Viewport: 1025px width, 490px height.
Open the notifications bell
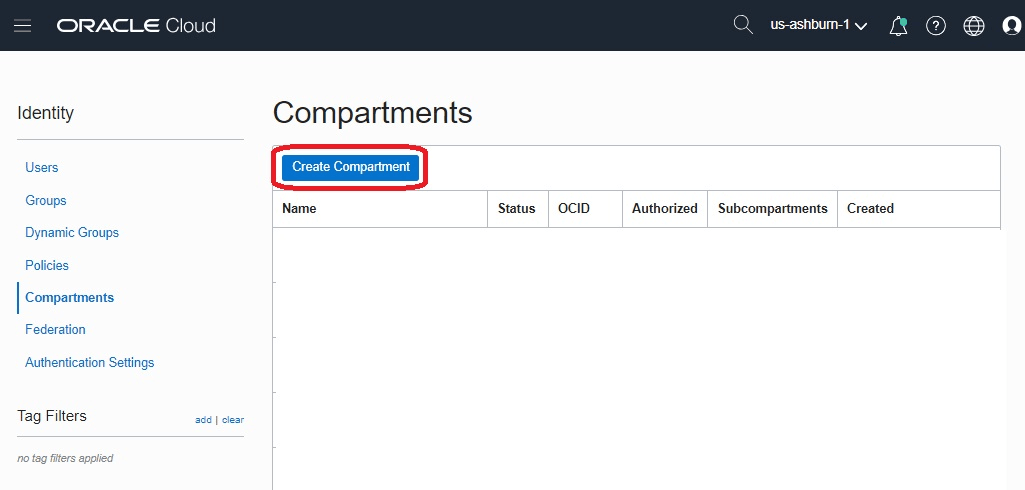click(x=898, y=25)
